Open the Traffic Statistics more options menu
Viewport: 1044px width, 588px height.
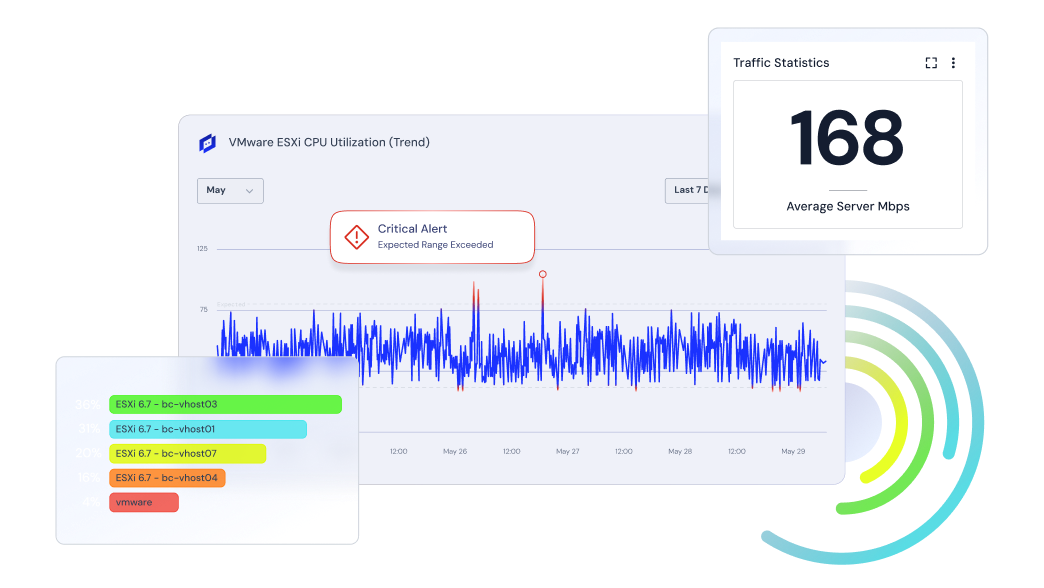(x=953, y=63)
